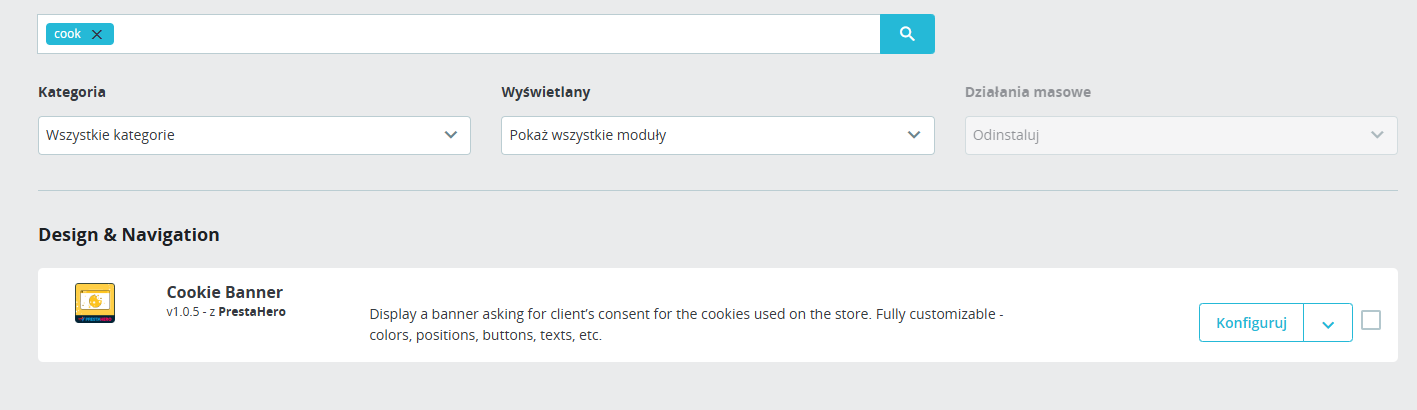Tick the Cookie Banner selection checkbox

point(1371,320)
